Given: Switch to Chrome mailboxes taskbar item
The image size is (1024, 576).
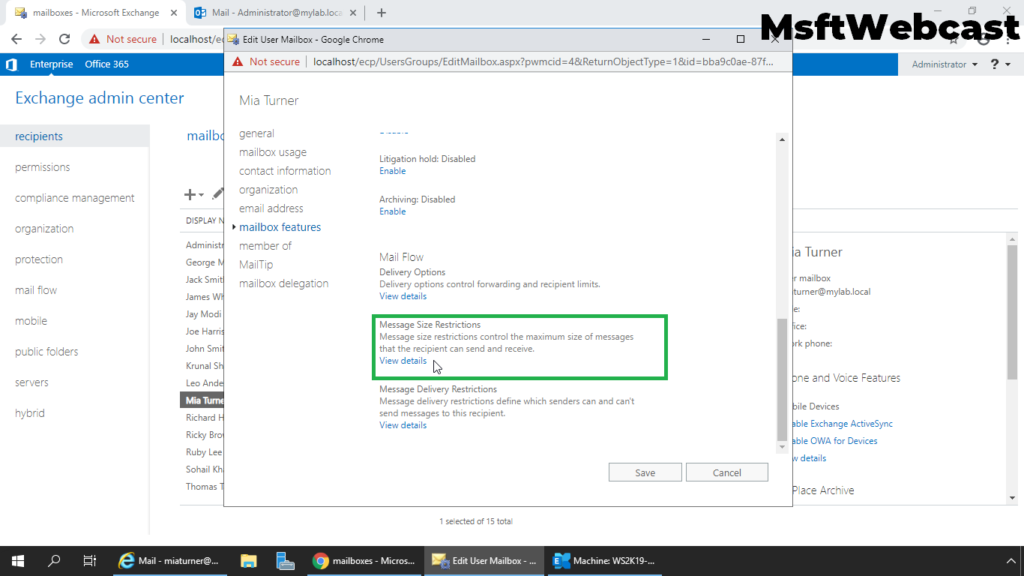Looking at the screenshot, I should tap(364, 560).
